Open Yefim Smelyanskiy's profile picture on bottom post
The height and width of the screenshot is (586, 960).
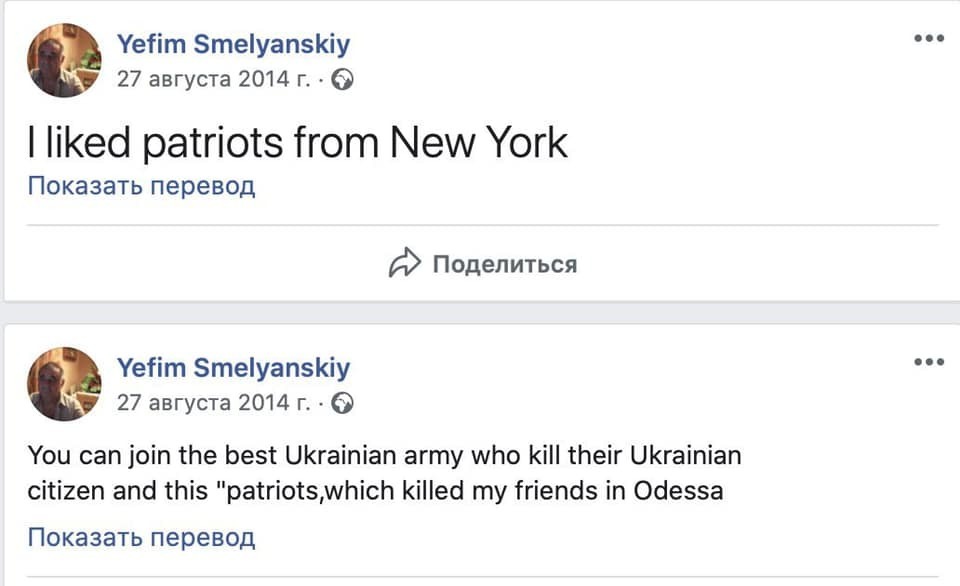[x=64, y=384]
